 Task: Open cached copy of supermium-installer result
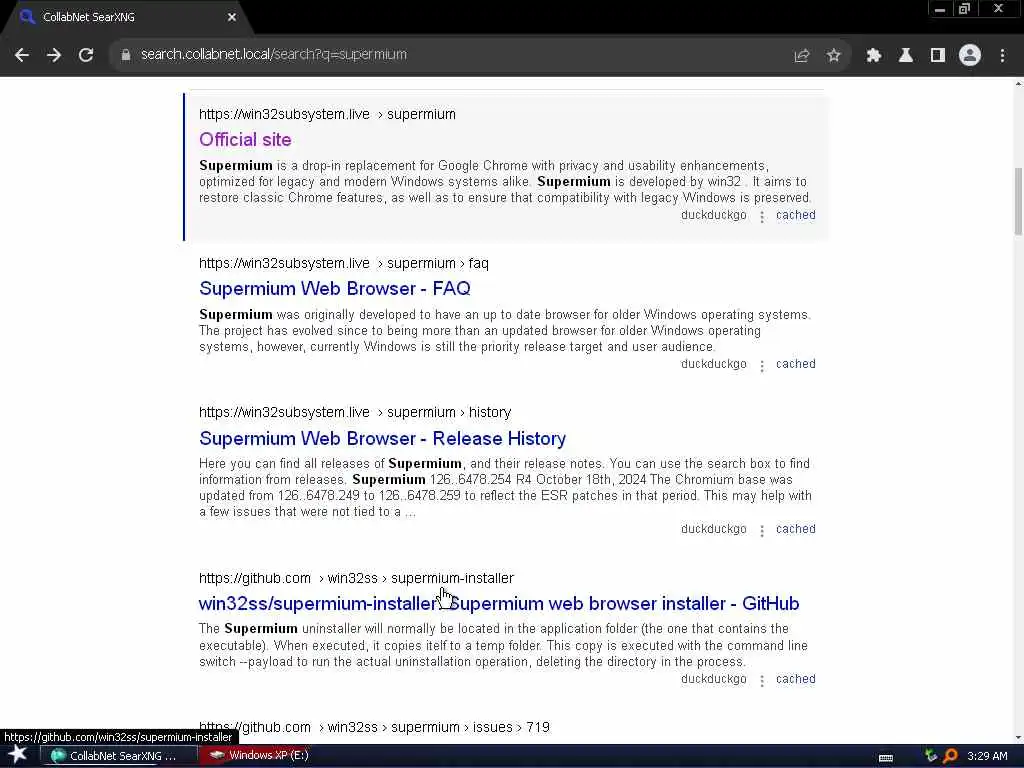click(795, 679)
